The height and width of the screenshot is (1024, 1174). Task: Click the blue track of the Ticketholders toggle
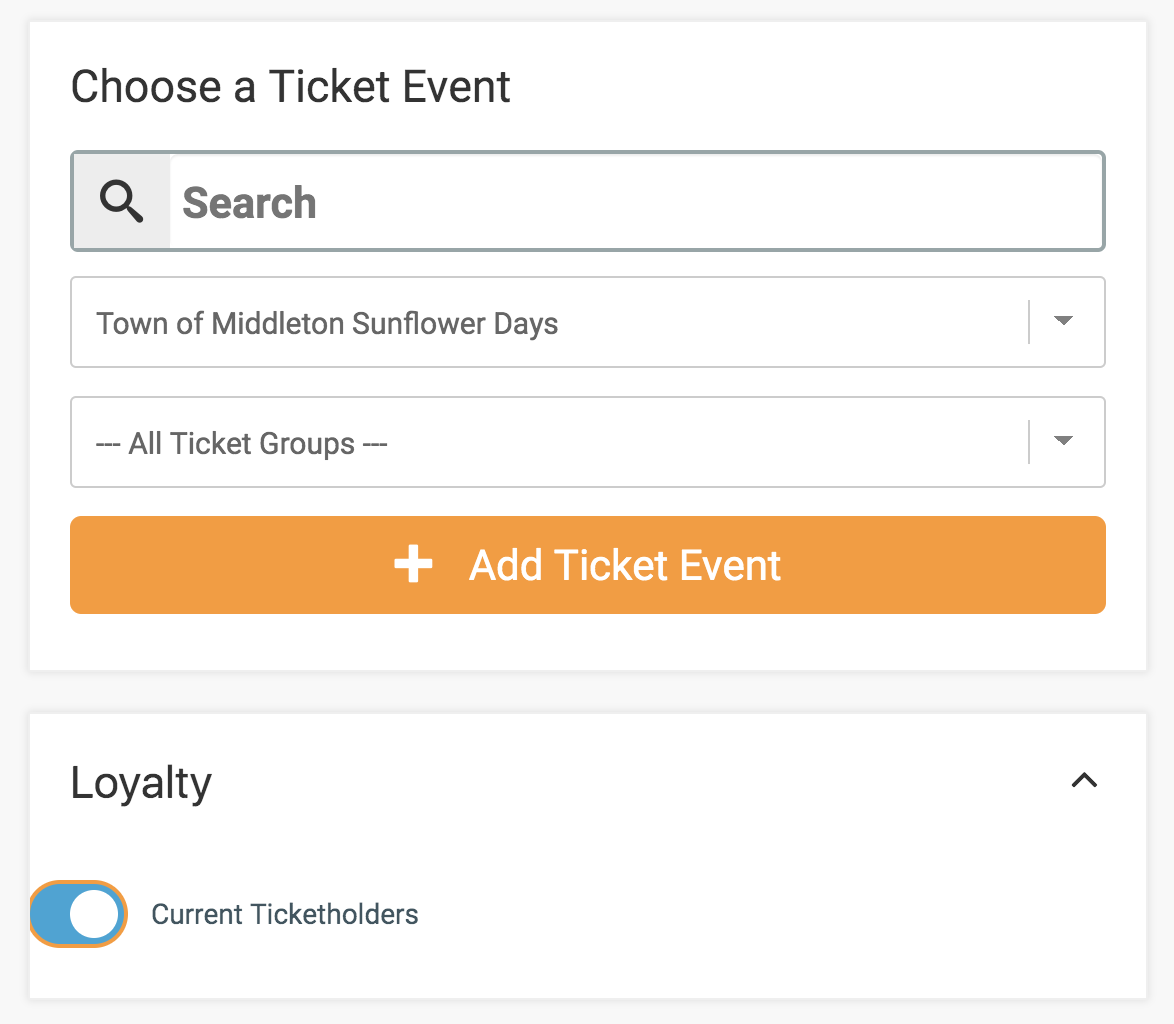point(52,914)
